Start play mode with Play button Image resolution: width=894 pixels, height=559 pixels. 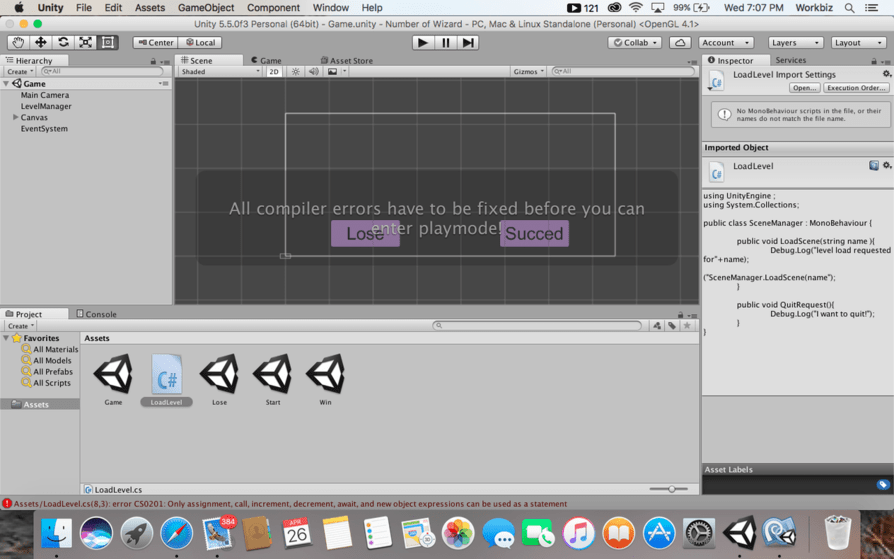[422, 42]
